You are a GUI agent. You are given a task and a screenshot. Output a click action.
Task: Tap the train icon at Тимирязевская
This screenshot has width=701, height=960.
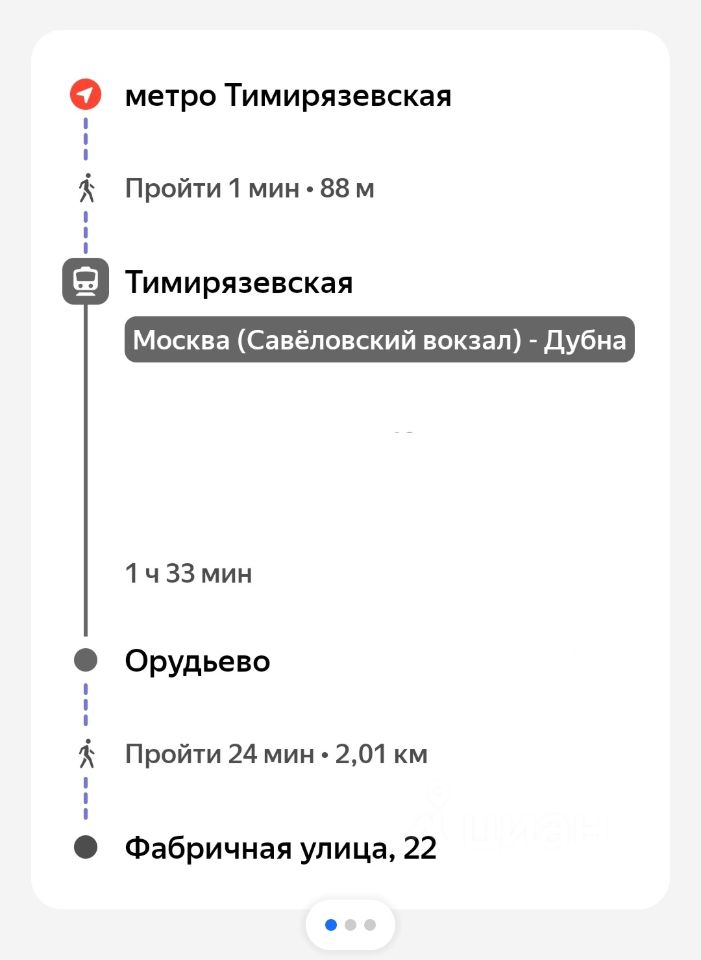pyautogui.click(x=86, y=281)
